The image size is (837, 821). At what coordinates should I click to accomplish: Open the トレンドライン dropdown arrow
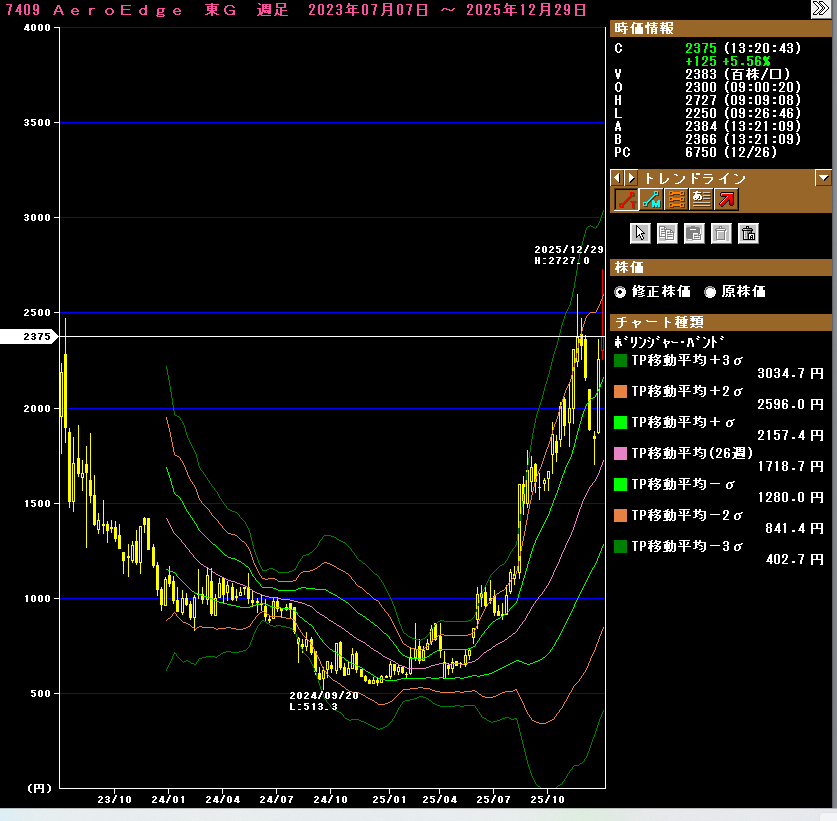[x=823, y=178]
